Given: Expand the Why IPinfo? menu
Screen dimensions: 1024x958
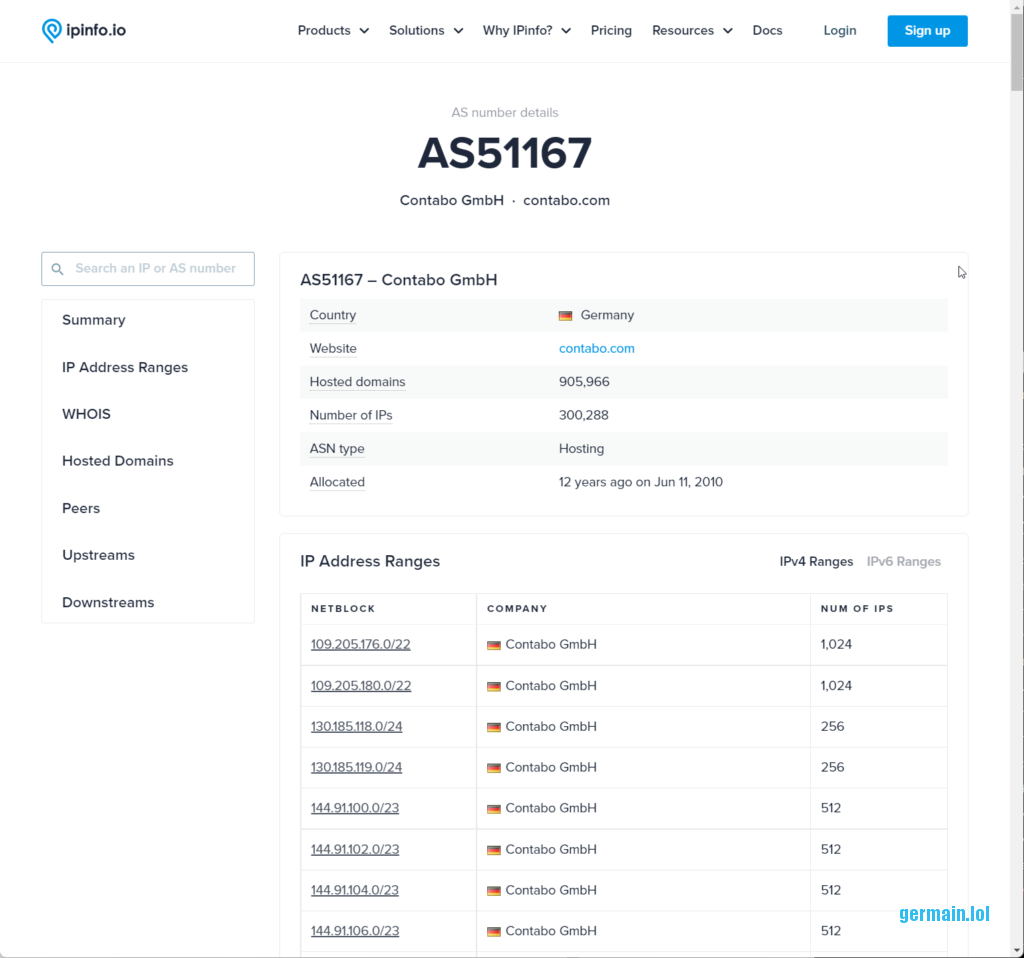Looking at the screenshot, I should click(x=526, y=31).
